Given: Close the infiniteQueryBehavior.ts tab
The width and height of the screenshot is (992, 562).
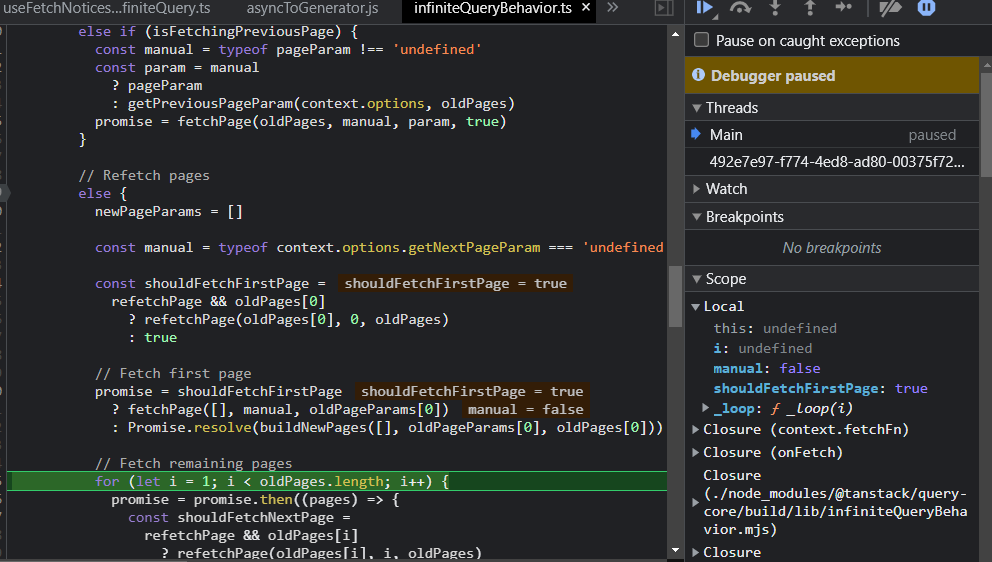Looking at the screenshot, I should click(586, 8).
